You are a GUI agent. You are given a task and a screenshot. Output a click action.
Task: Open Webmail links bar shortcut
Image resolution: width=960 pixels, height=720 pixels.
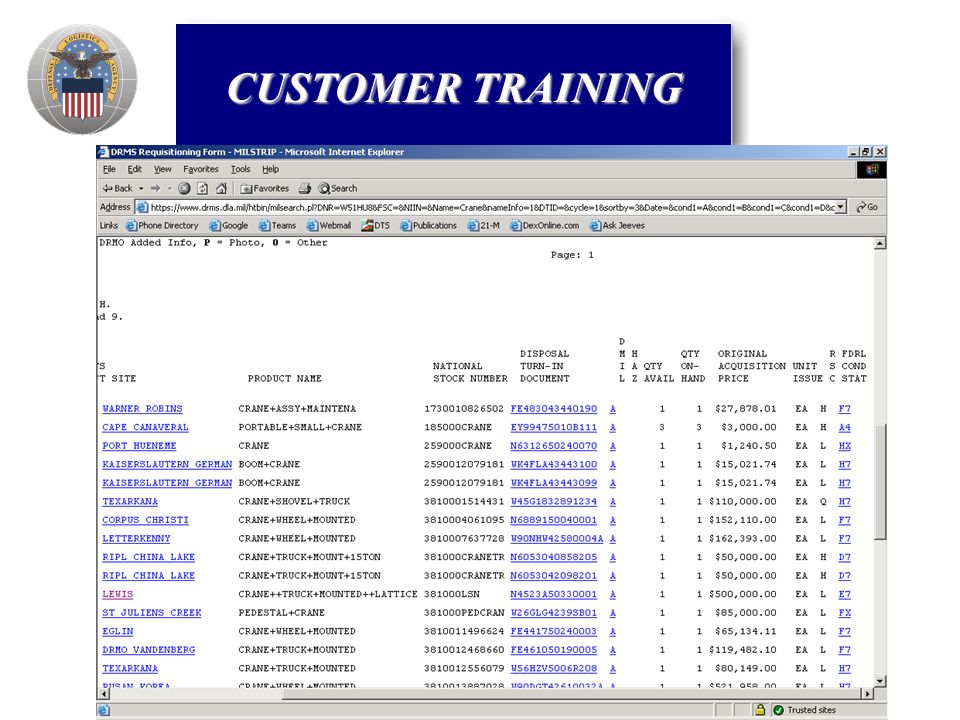(329, 225)
